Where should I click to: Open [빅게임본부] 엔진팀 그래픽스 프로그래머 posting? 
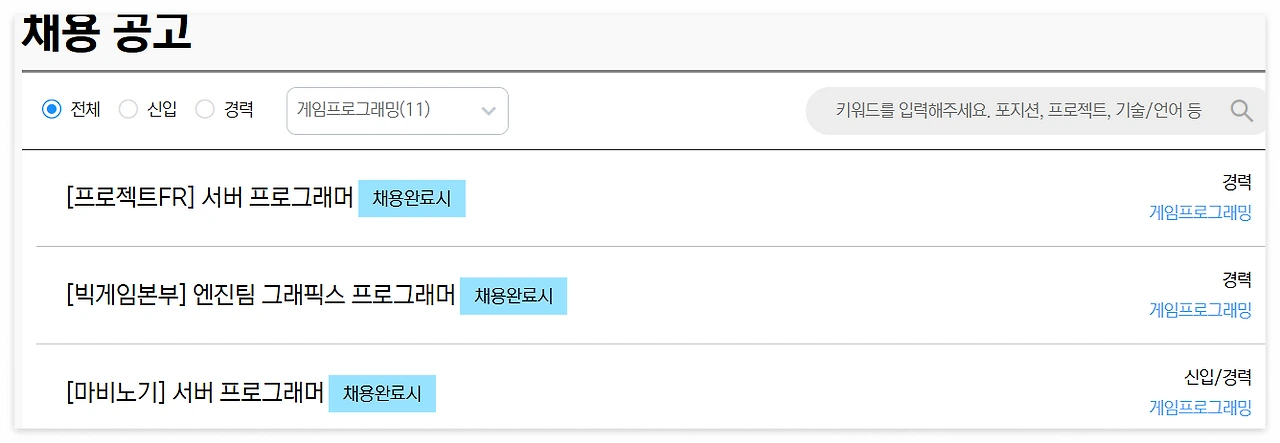[260, 295]
